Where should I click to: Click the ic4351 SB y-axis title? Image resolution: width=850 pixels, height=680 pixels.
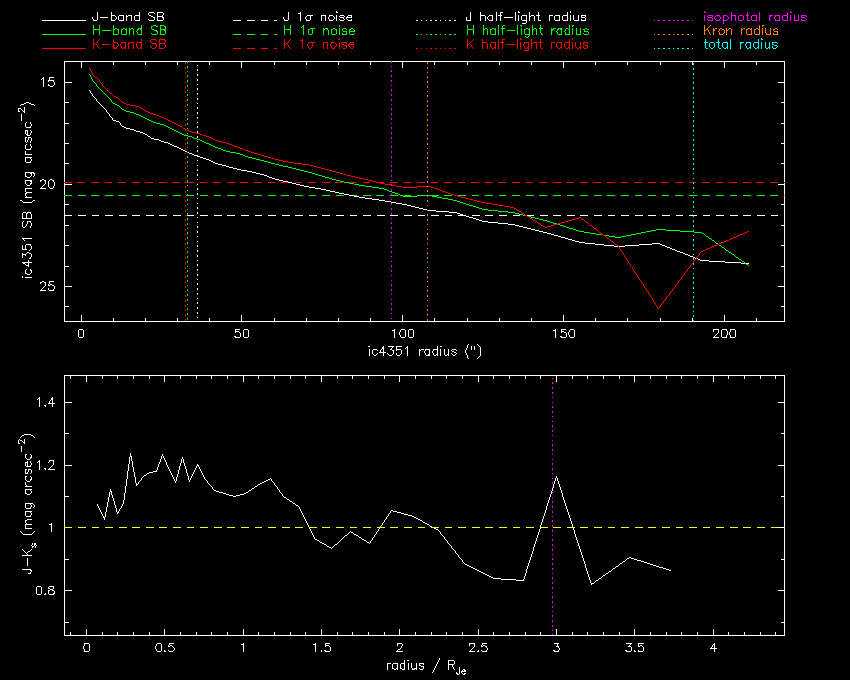coord(37,192)
